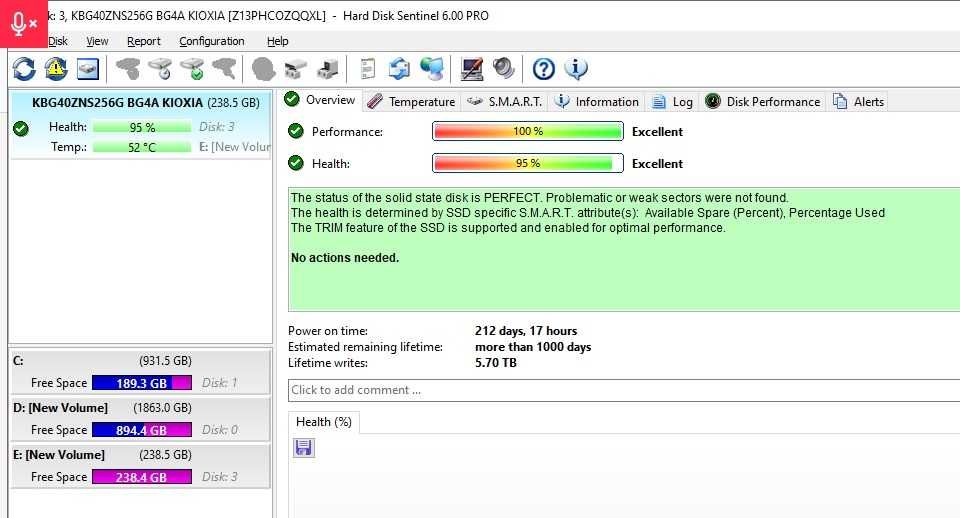Open the Configuration menu
Screen dimensions: 960x518
tap(211, 41)
